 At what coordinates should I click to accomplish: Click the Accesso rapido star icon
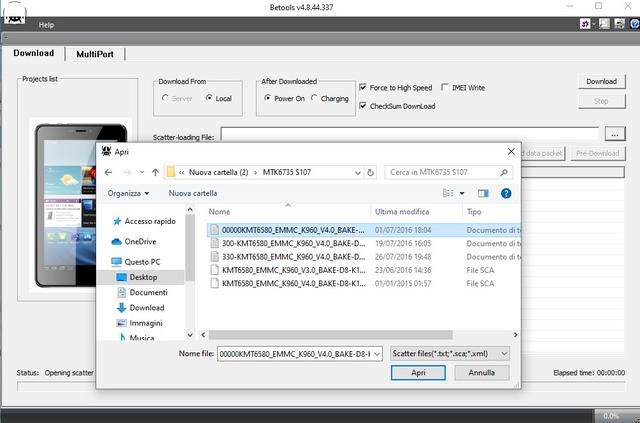click(117, 221)
